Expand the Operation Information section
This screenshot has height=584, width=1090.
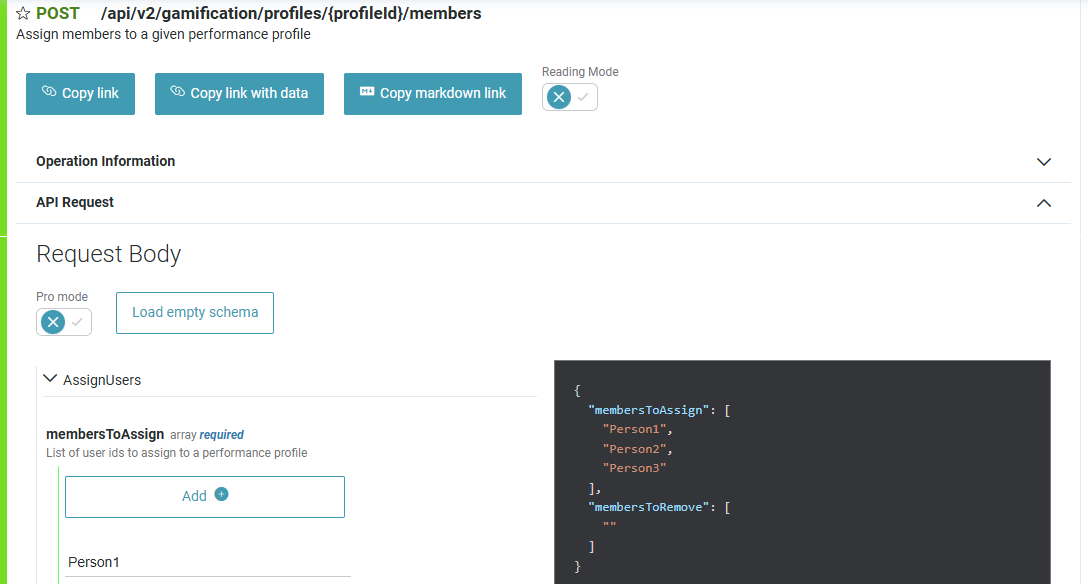pyautogui.click(x=1044, y=162)
